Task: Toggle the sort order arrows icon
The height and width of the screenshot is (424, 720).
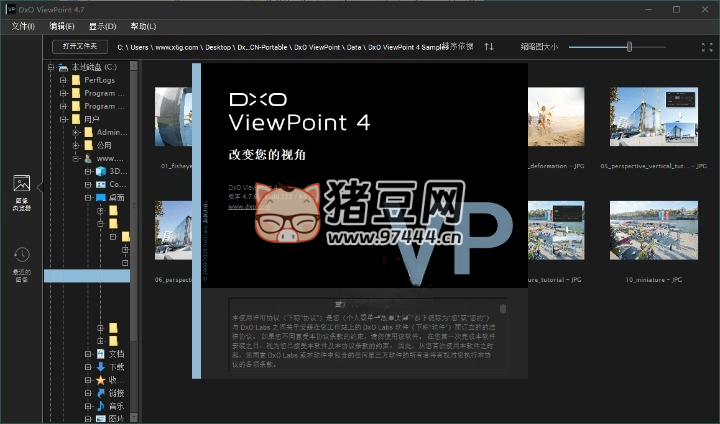Action: (x=489, y=46)
